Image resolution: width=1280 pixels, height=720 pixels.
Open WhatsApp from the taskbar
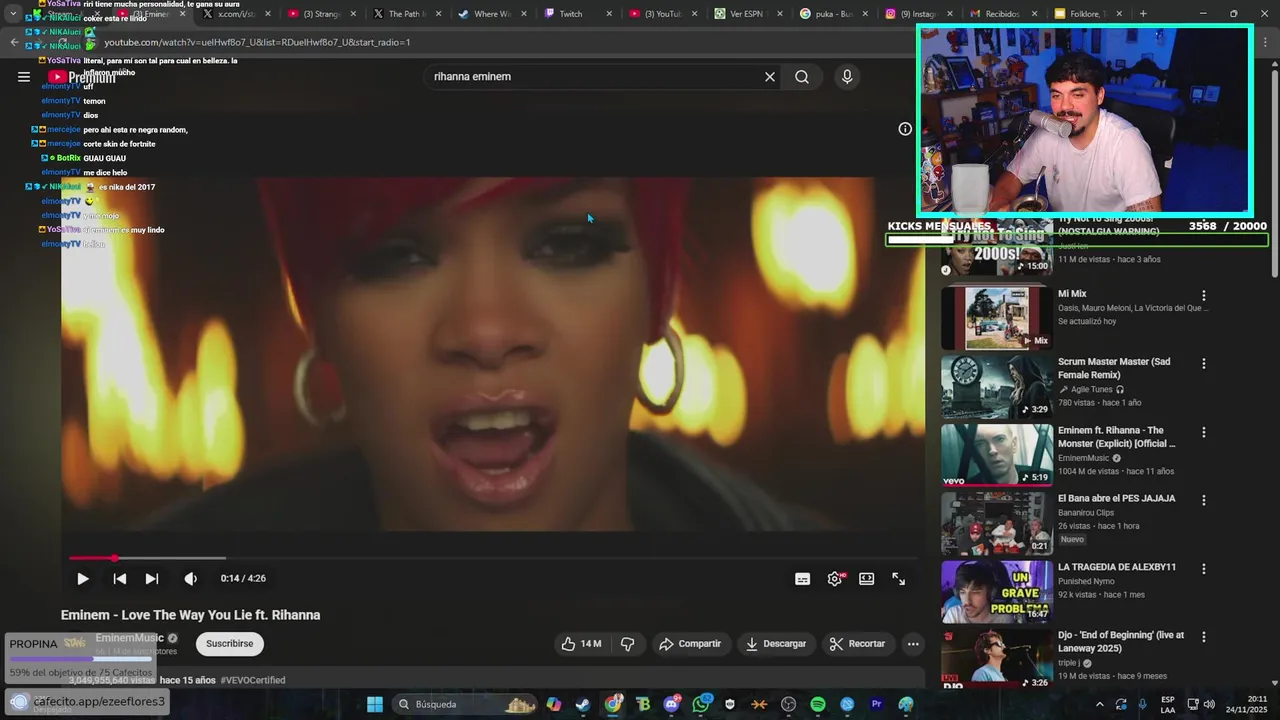click(x=701, y=704)
